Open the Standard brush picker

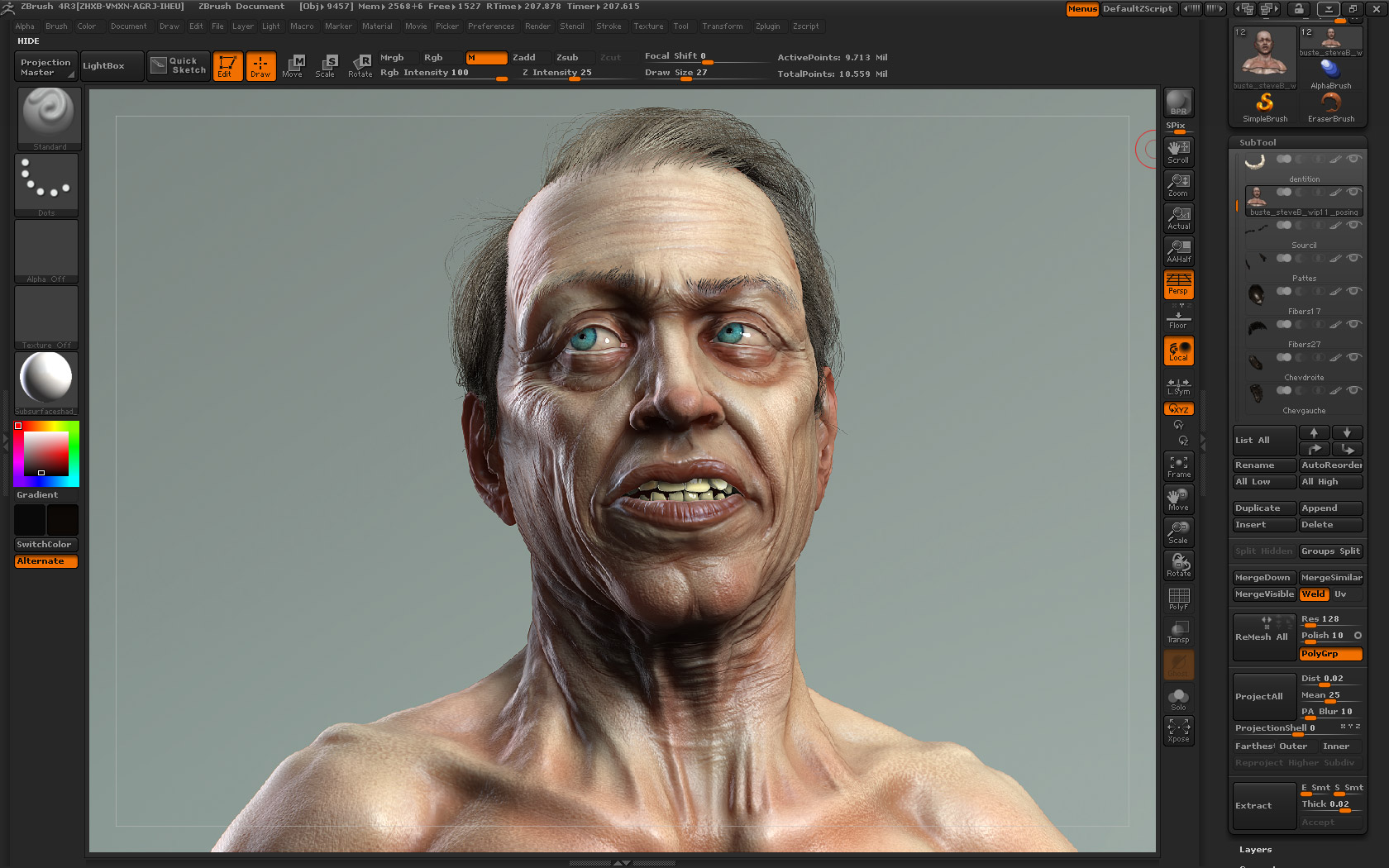pyautogui.click(x=49, y=118)
